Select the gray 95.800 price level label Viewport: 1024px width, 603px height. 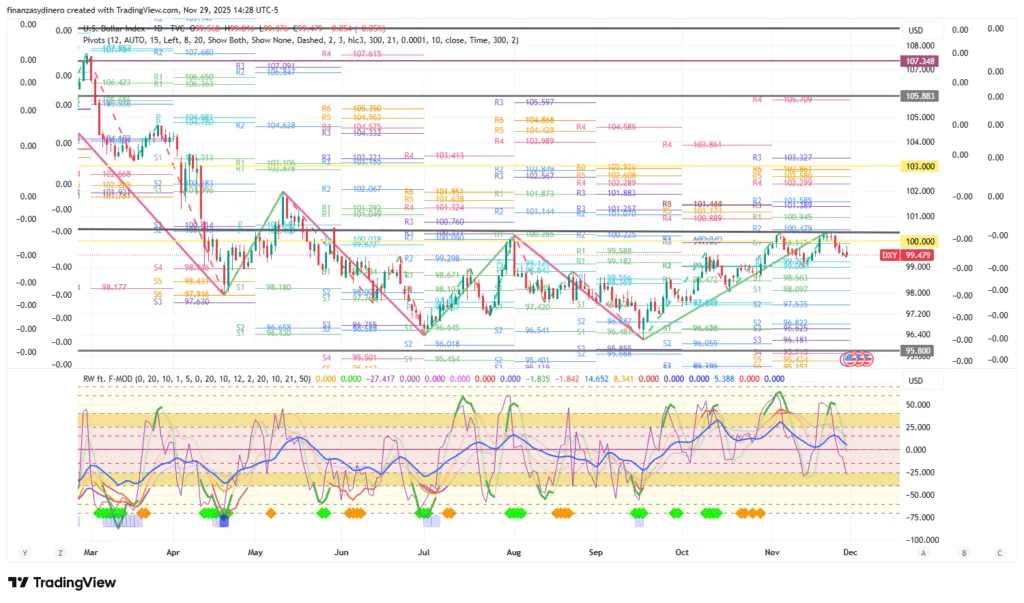919,351
